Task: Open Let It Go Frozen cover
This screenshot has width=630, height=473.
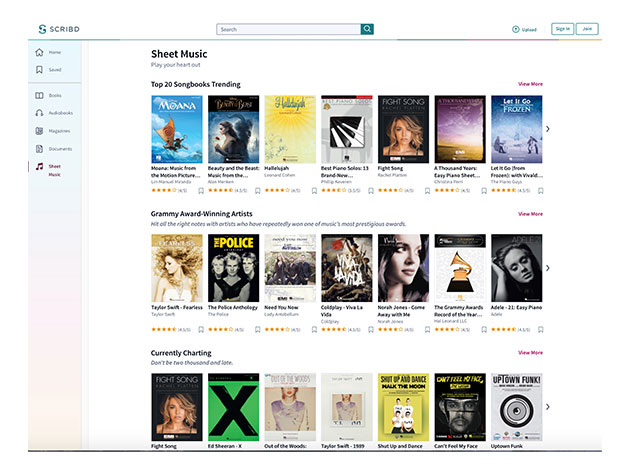Action: pos(517,129)
